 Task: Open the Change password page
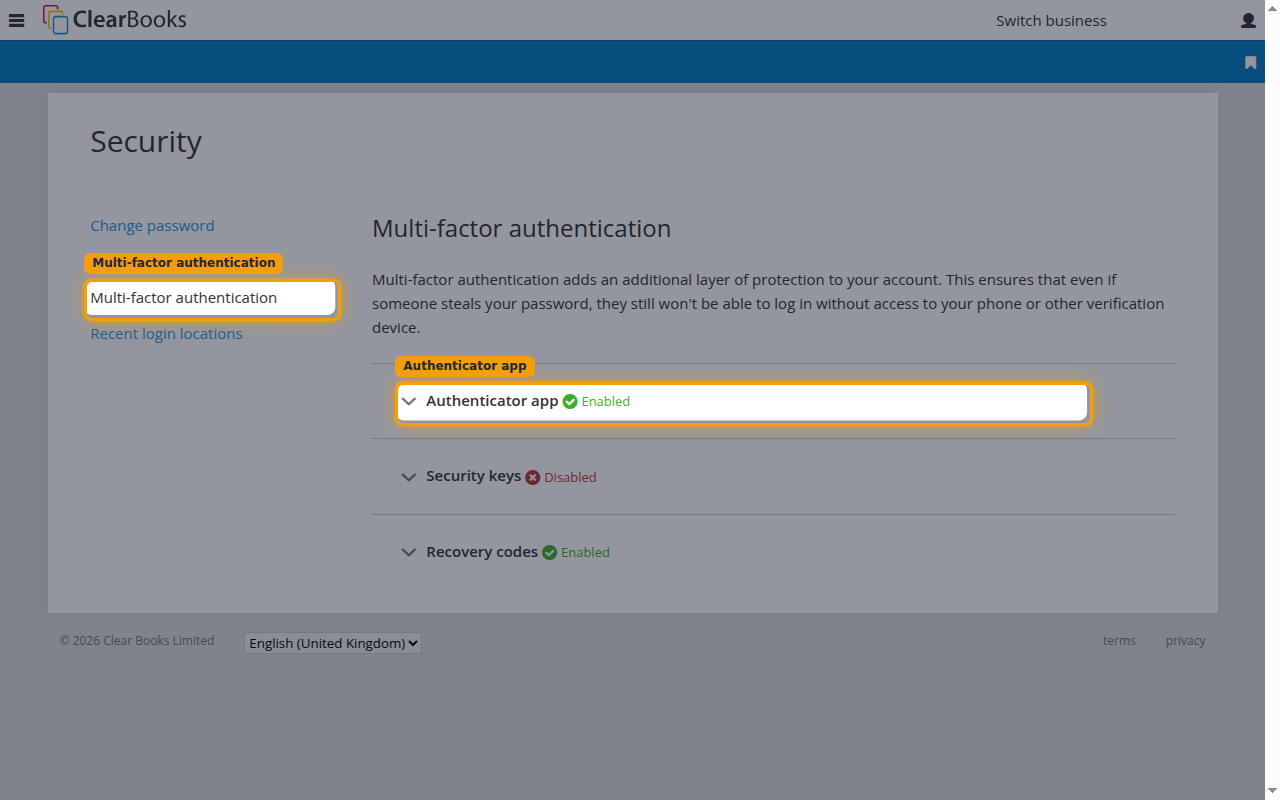(152, 226)
